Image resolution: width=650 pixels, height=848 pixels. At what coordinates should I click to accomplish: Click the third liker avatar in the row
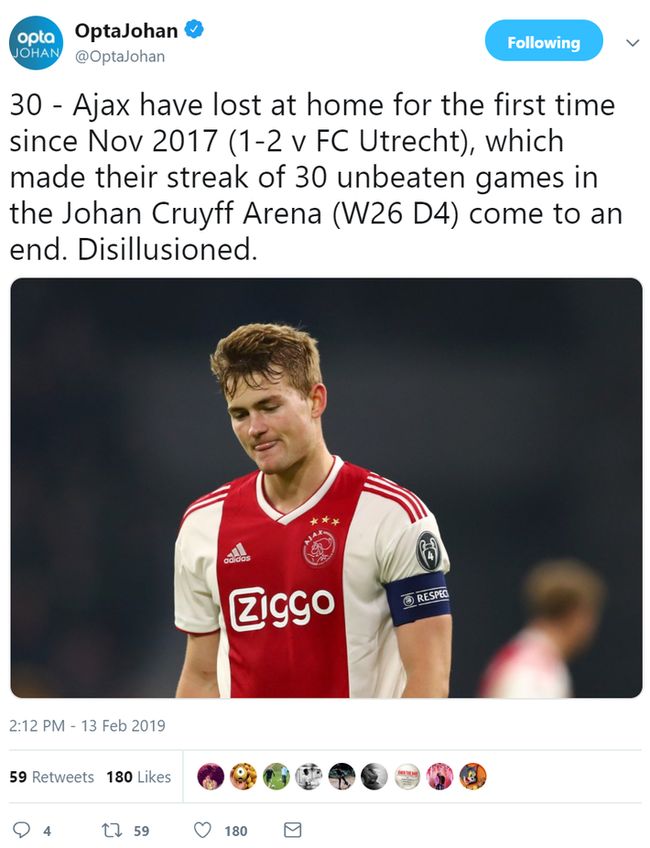click(276, 777)
